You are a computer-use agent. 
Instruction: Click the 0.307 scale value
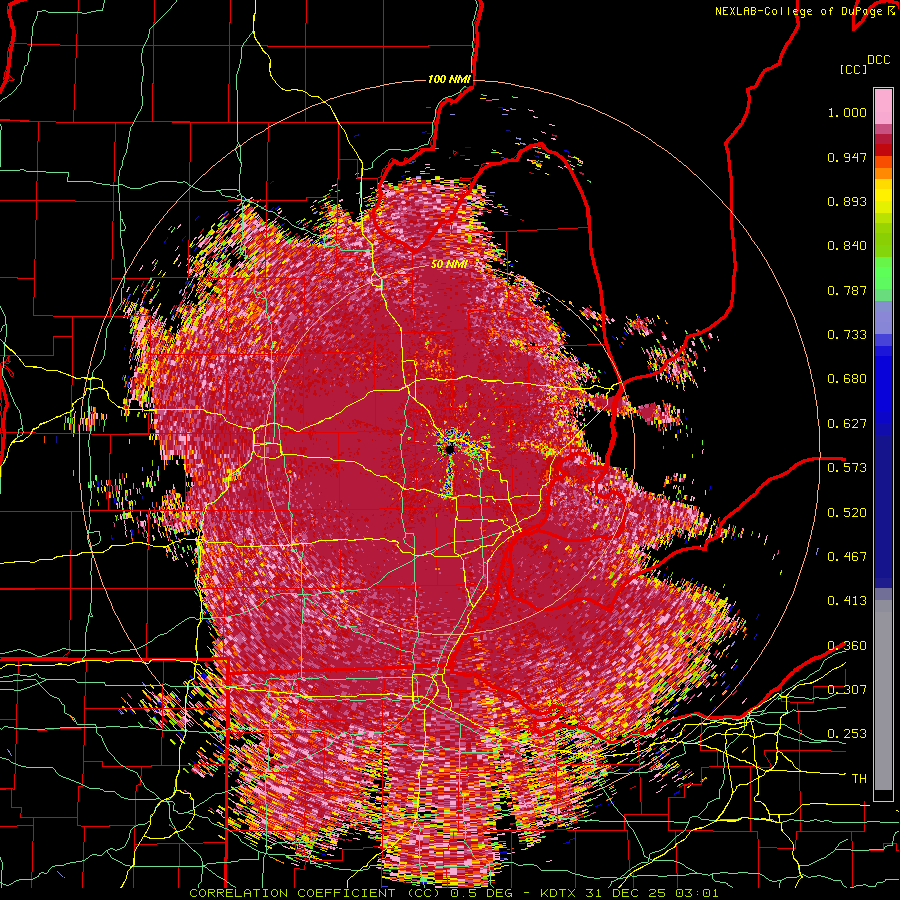coord(847,689)
